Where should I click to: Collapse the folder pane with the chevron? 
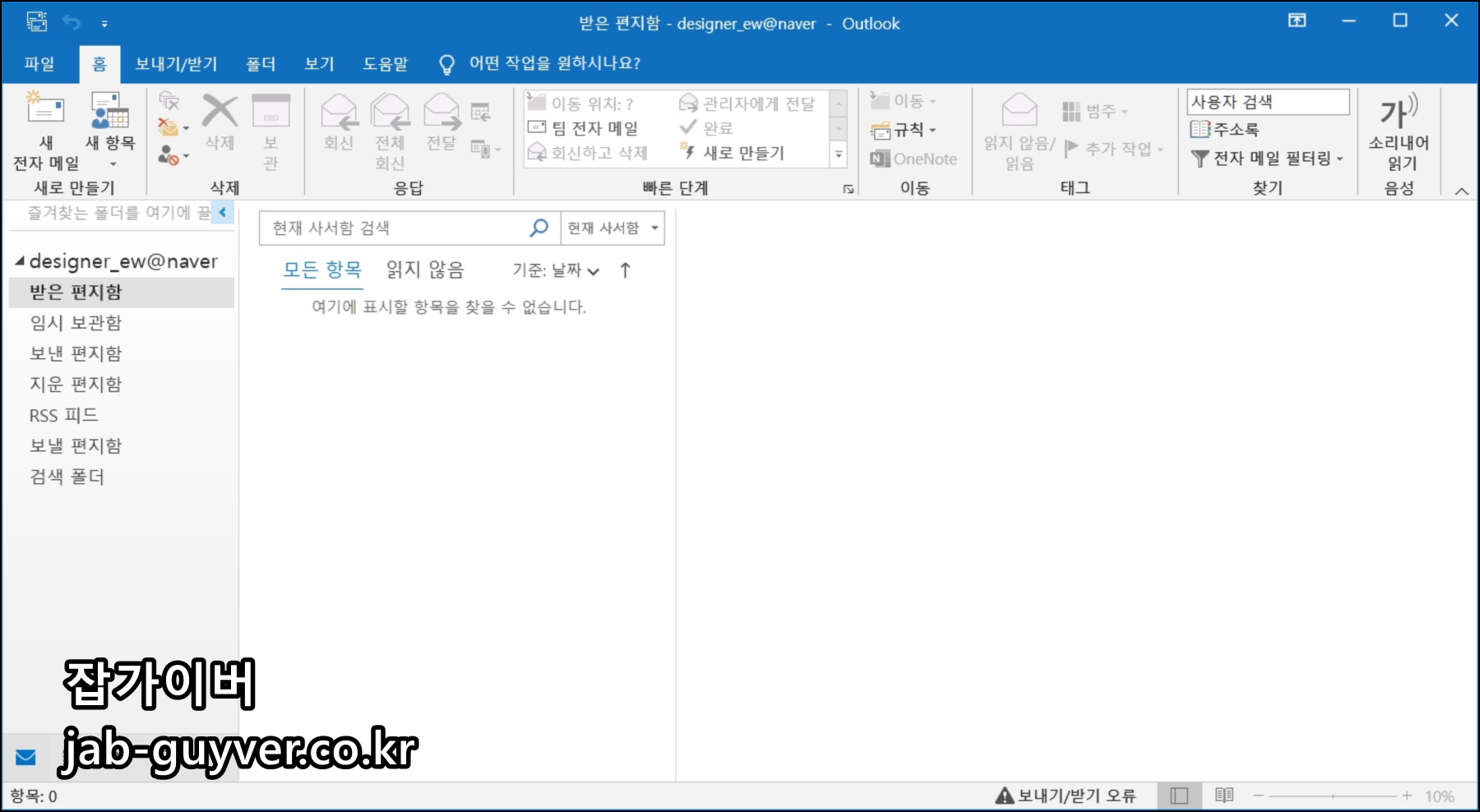(x=222, y=212)
